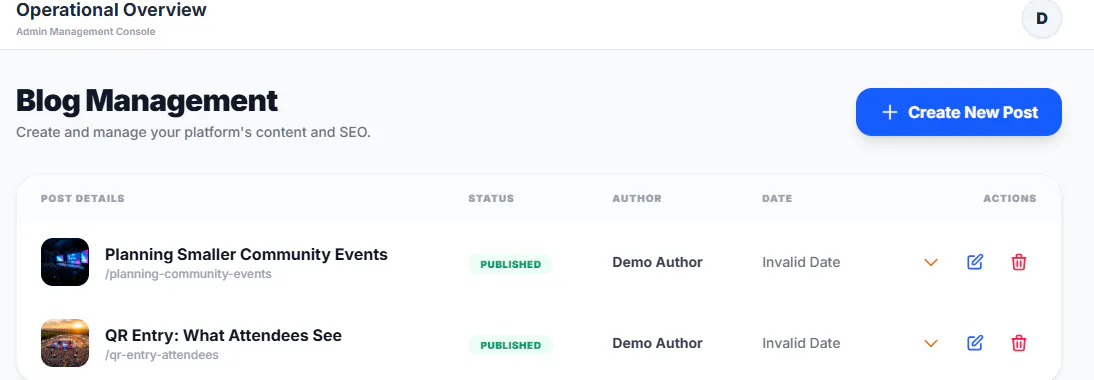Viewport: 1094px width, 380px height.
Task: Delete the Planning Smaller Community Events post
Action: pos(1019,262)
